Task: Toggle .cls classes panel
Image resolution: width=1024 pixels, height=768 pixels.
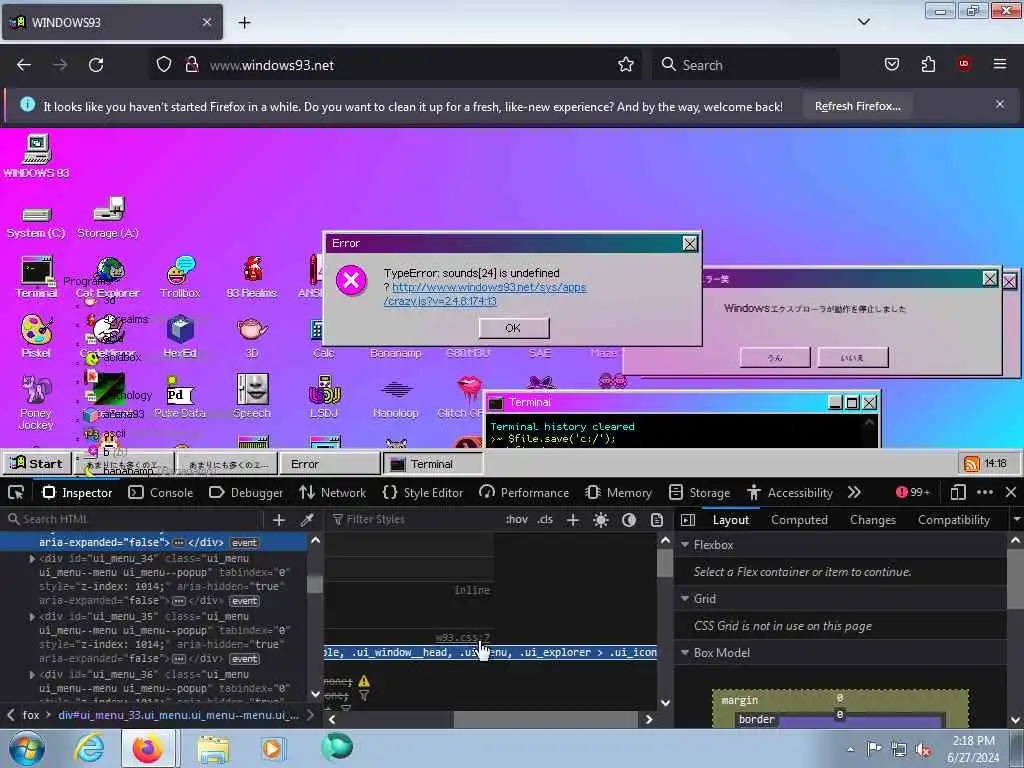Action: 545,520
